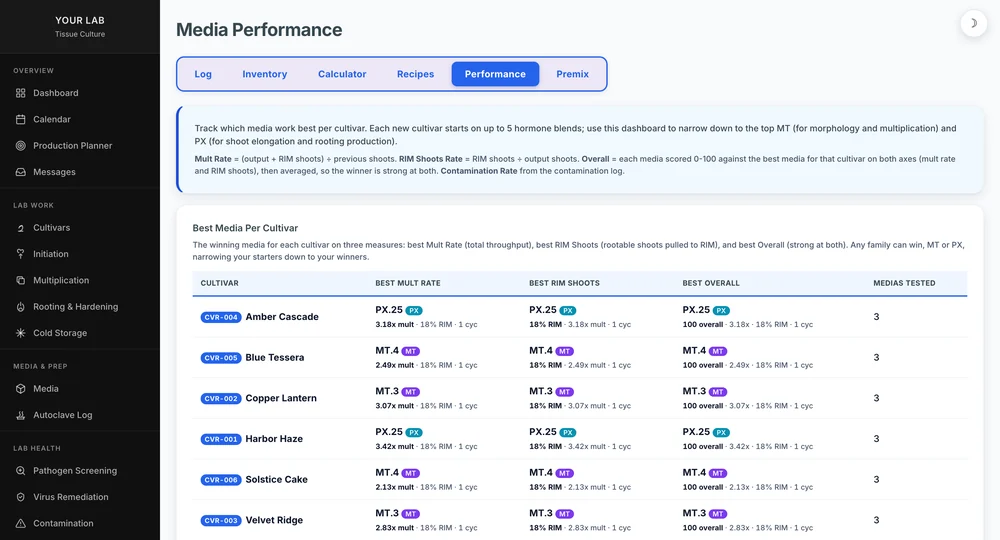Click the Virus Remediation shield icon
This screenshot has height=540, width=1000.
20,497
